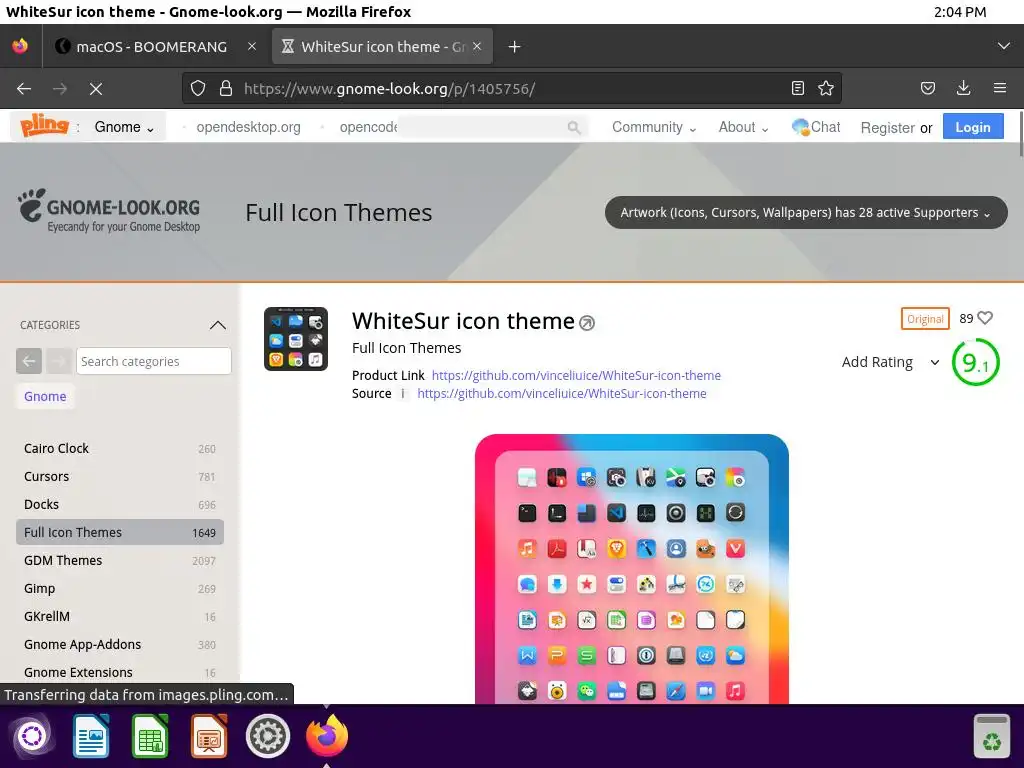The width and height of the screenshot is (1024, 768).
Task: Open a new tab with the plus button
Action: (515, 46)
